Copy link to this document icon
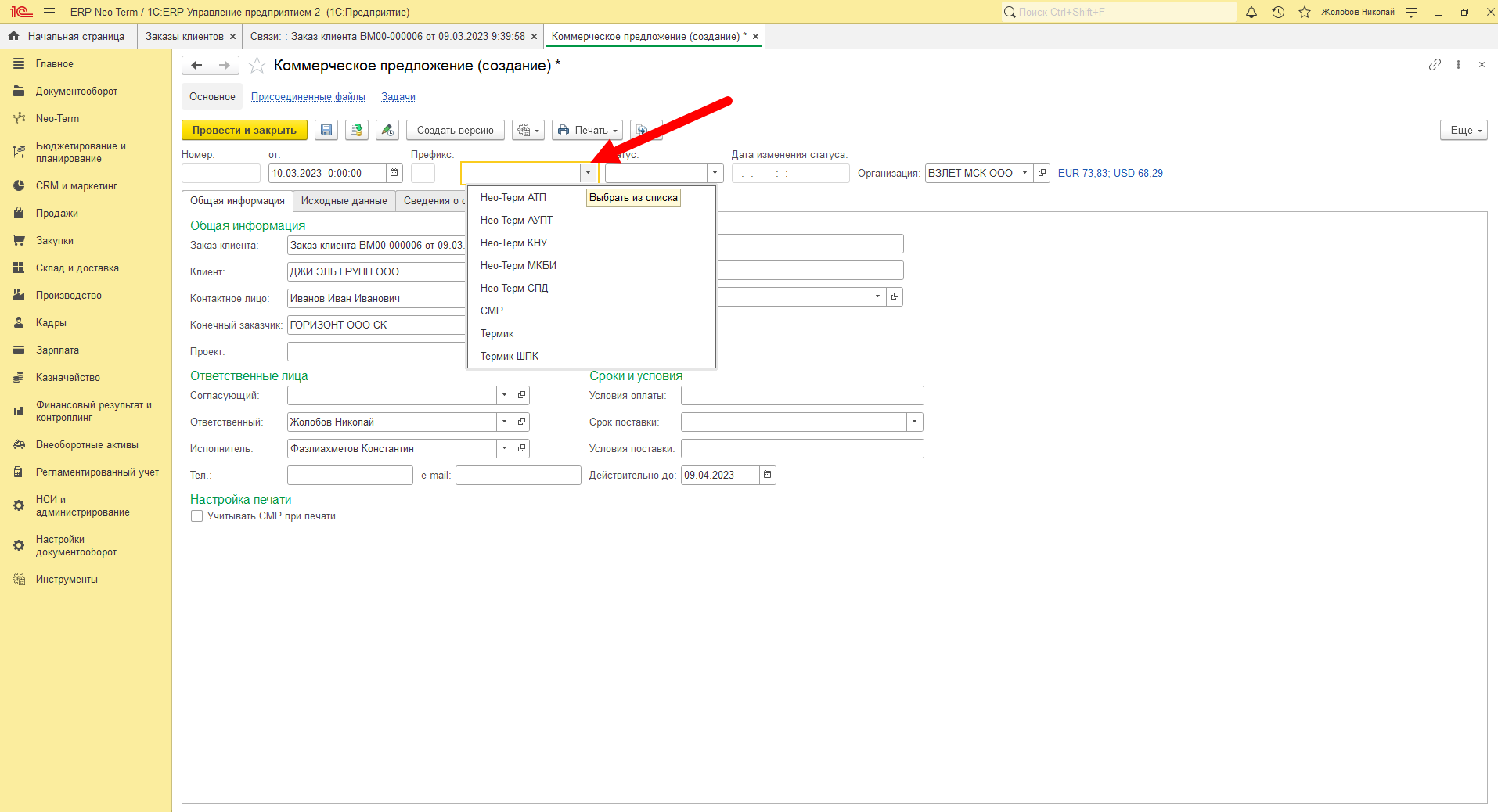1498x812 pixels. [x=1435, y=65]
